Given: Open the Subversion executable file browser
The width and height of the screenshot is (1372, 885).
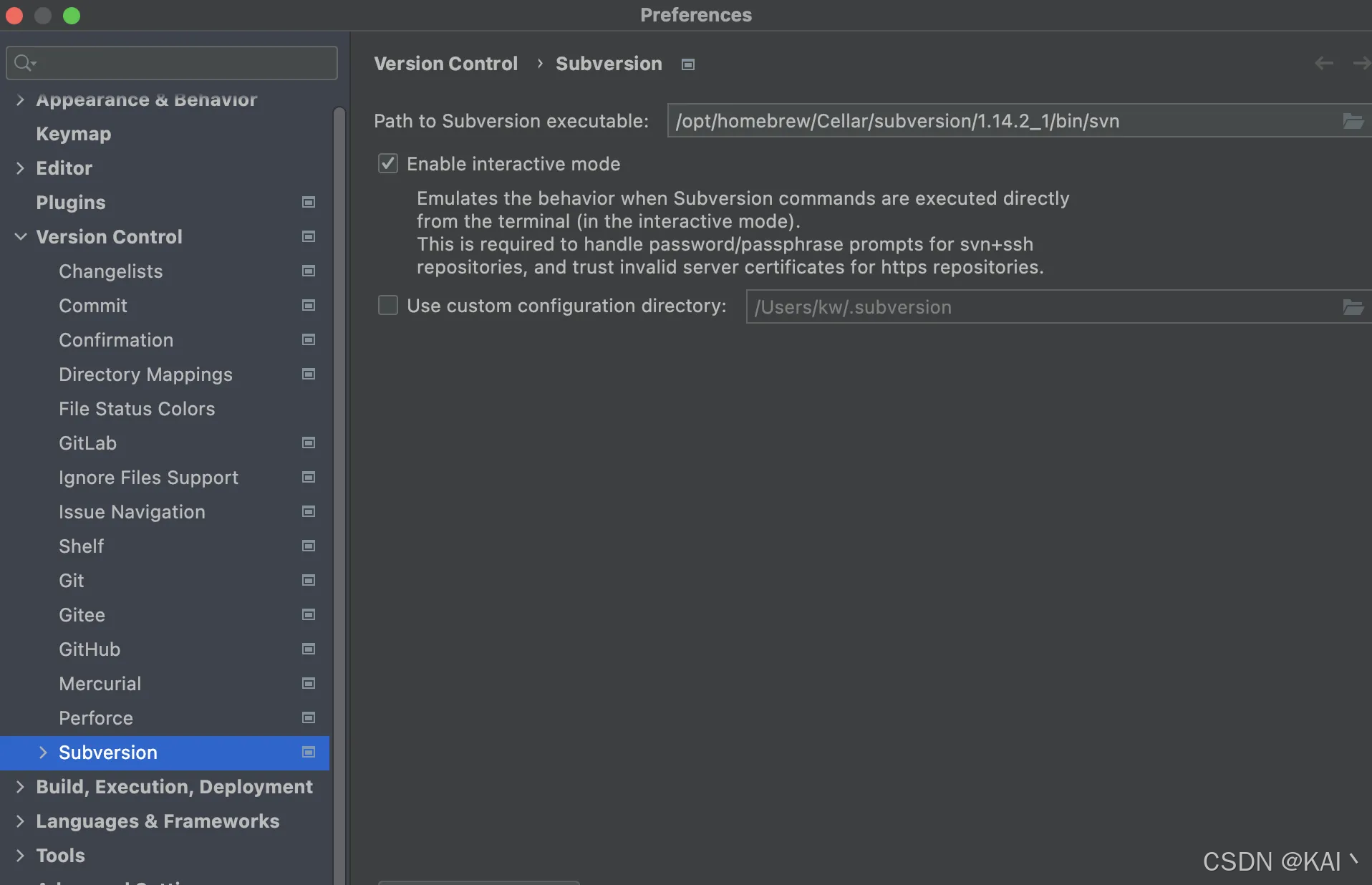Looking at the screenshot, I should pyautogui.click(x=1352, y=121).
